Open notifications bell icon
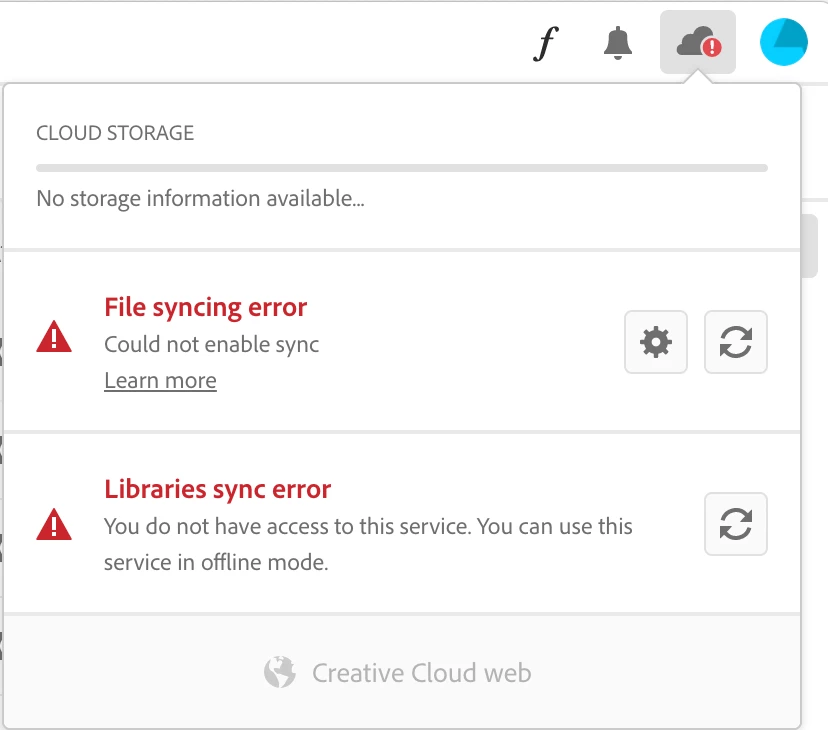Viewport: 828px width, 730px height. (x=617, y=43)
